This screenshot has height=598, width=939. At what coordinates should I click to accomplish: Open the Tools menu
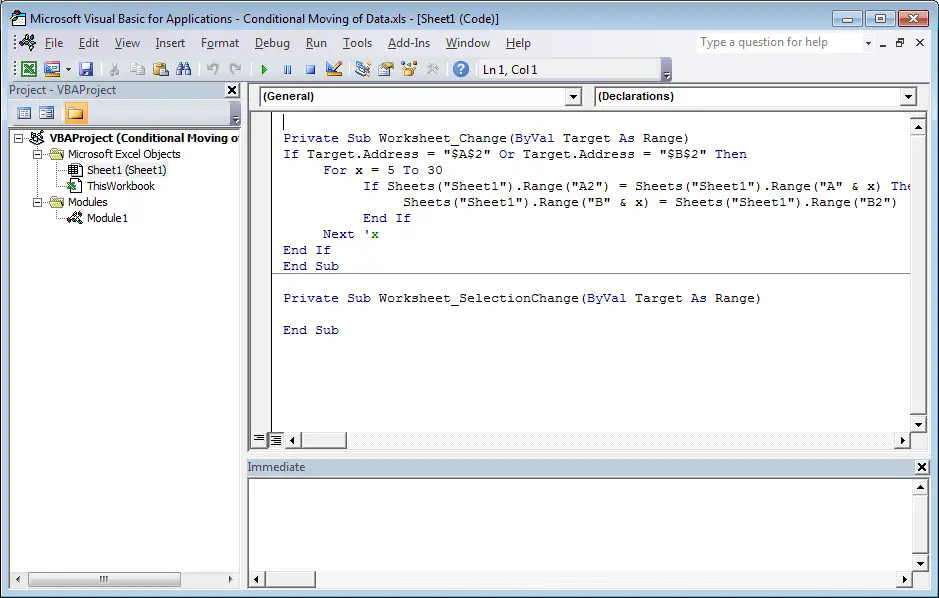tap(357, 43)
